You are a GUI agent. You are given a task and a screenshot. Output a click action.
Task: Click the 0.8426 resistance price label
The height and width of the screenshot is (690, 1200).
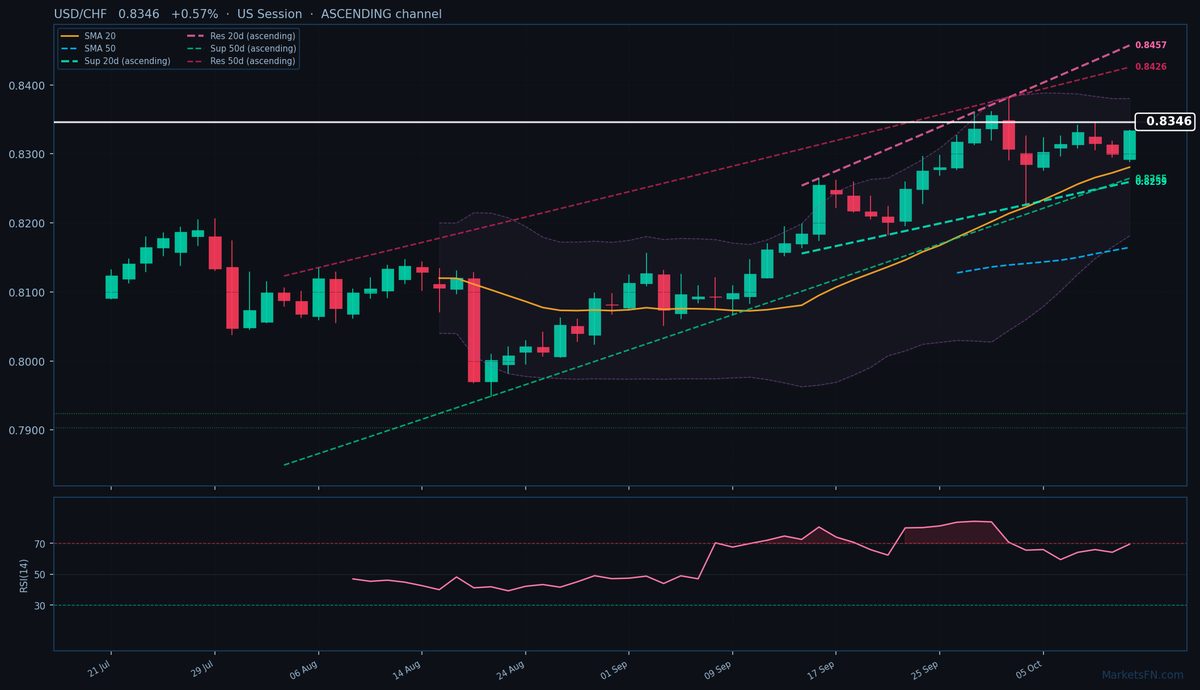point(1150,67)
